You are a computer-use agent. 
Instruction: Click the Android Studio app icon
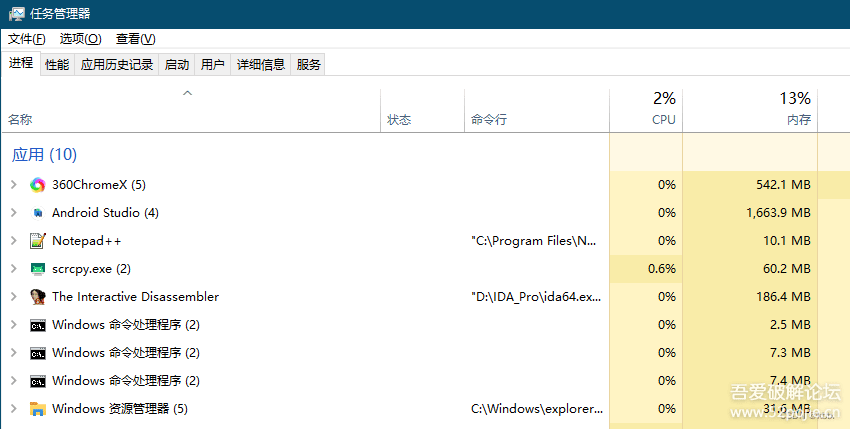(37, 213)
